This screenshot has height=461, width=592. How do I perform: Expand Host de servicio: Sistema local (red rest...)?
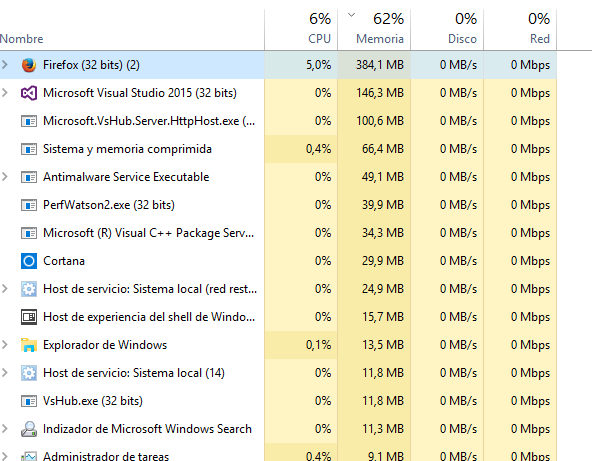(x=5, y=289)
